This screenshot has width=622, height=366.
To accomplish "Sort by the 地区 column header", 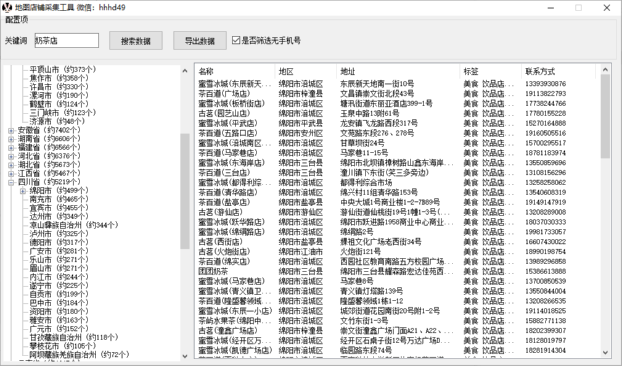I will tap(305, 72).
